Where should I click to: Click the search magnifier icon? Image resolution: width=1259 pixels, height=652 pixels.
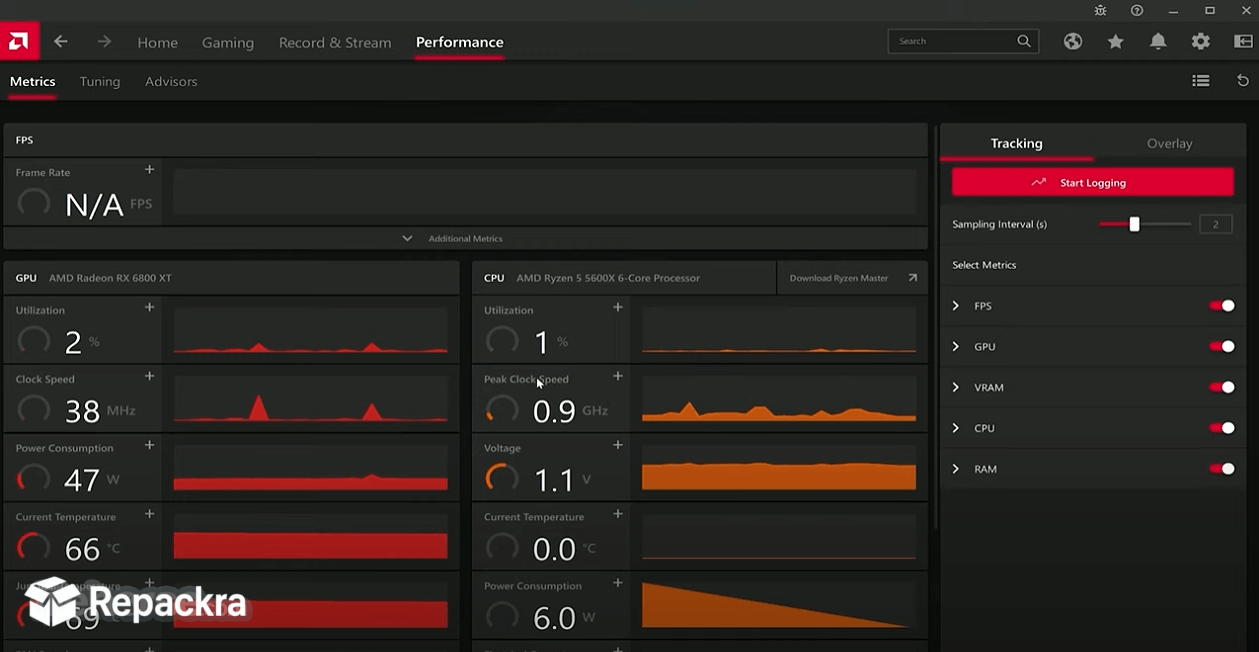1024,41
